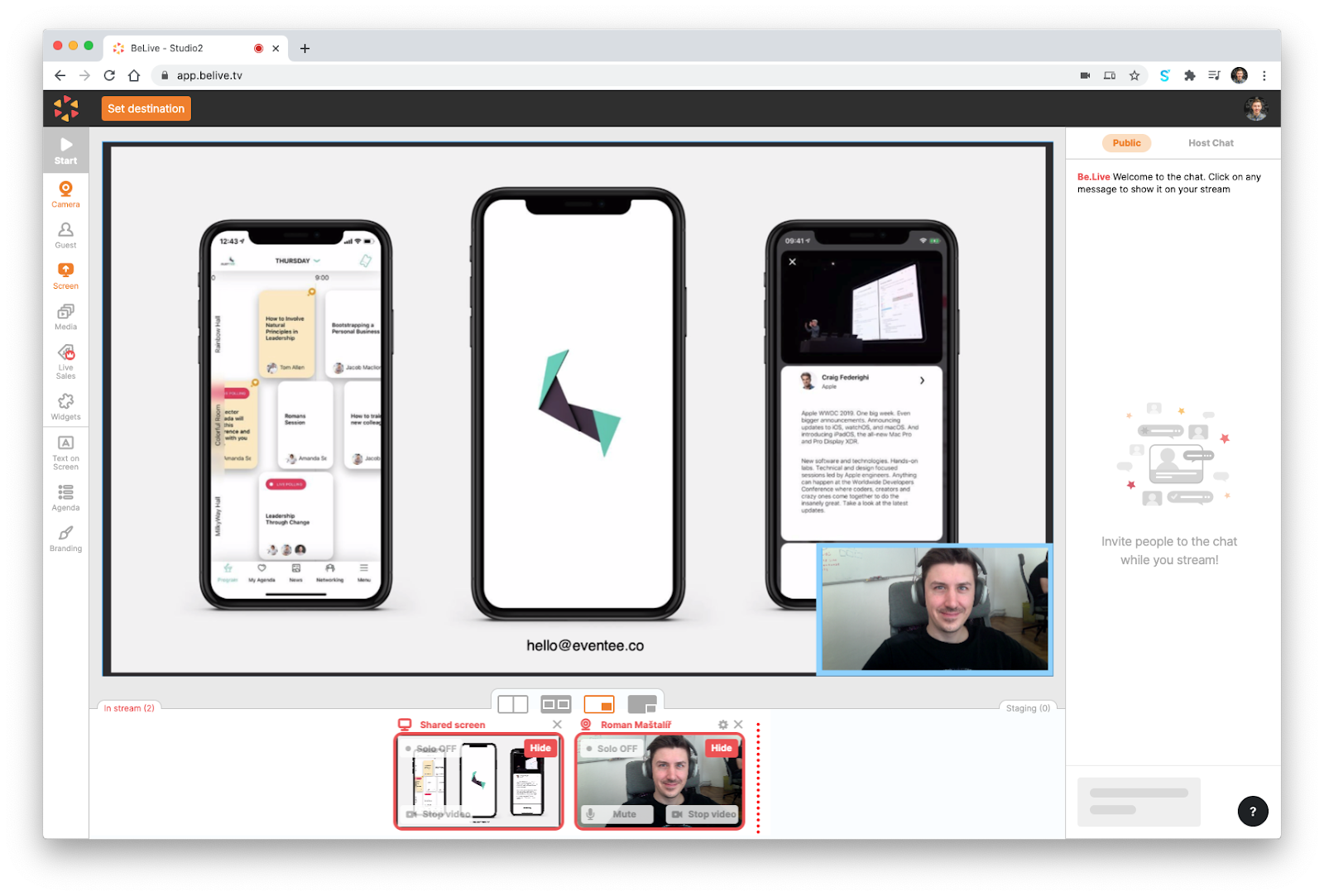Click the Shared screen thumbnail
This screenshot has height=896, width=1324.
coord(478,781)
